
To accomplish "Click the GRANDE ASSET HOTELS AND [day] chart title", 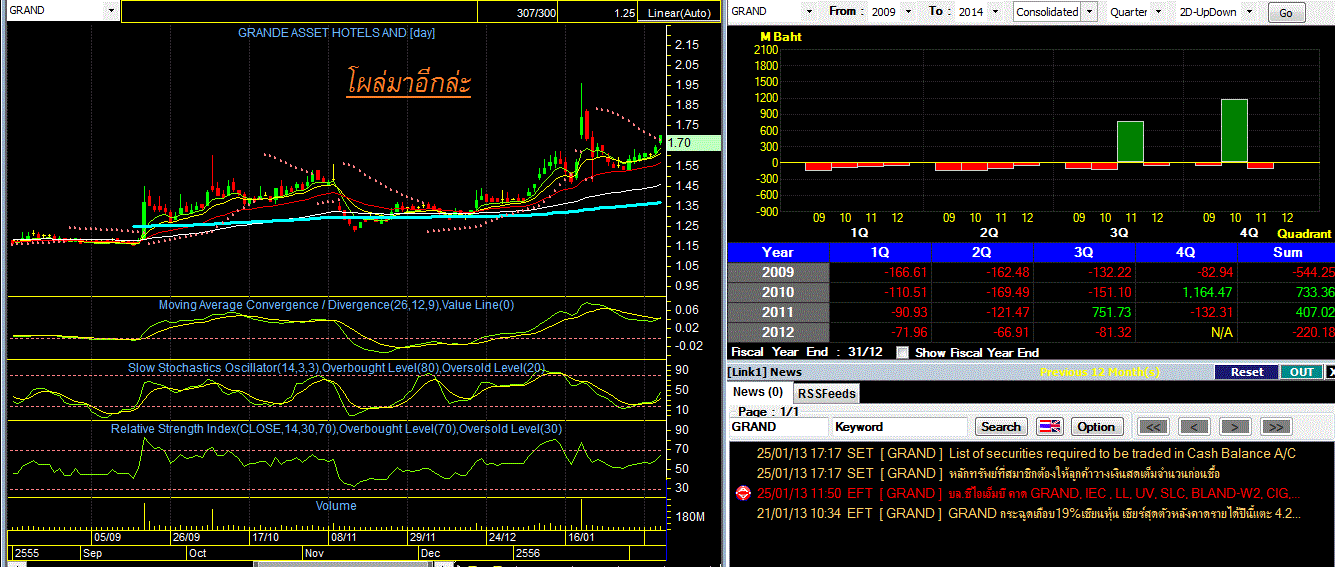I will pos(336,33).
